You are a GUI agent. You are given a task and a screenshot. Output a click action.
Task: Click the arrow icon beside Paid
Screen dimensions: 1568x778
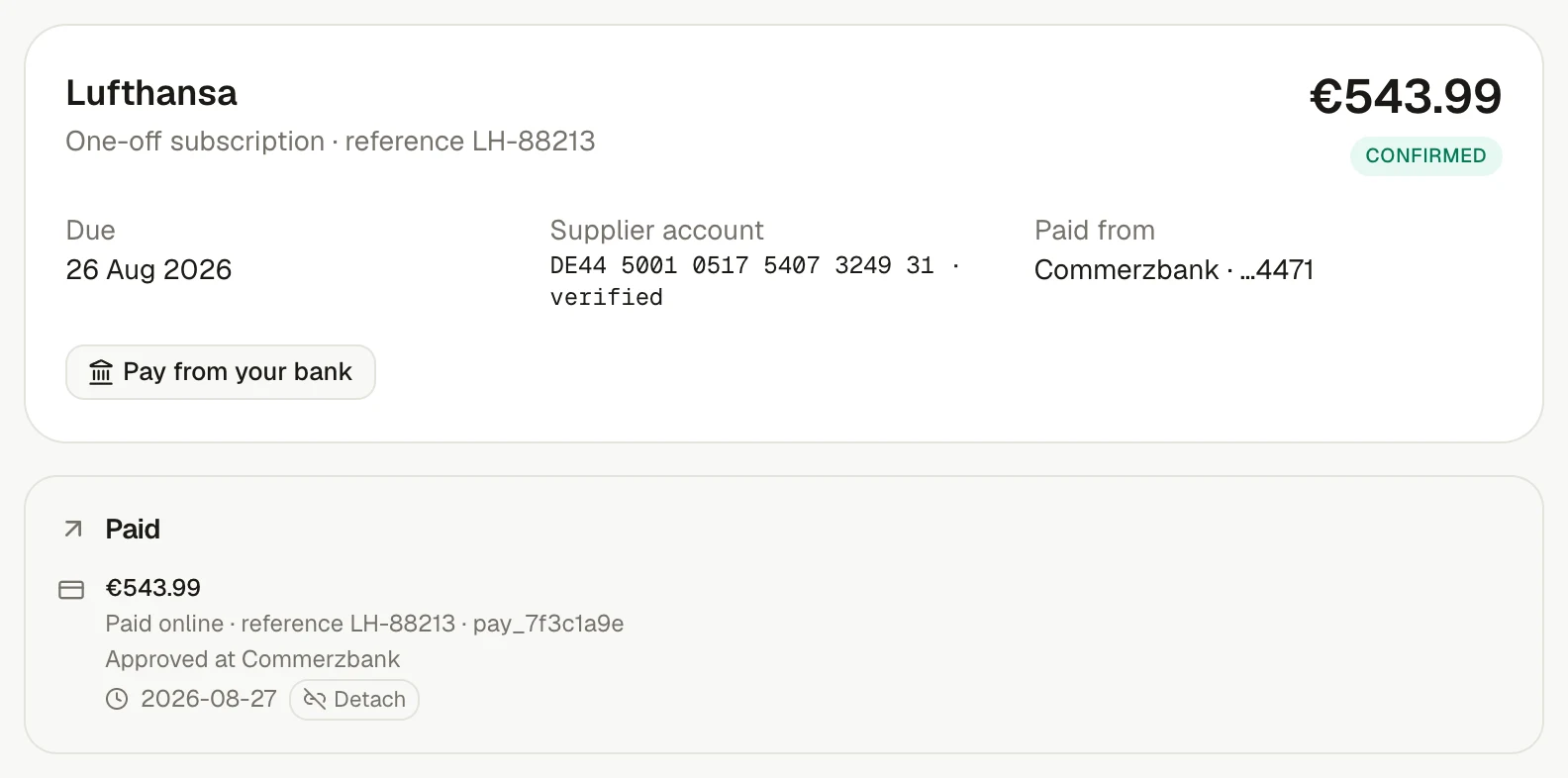(73, 530)
